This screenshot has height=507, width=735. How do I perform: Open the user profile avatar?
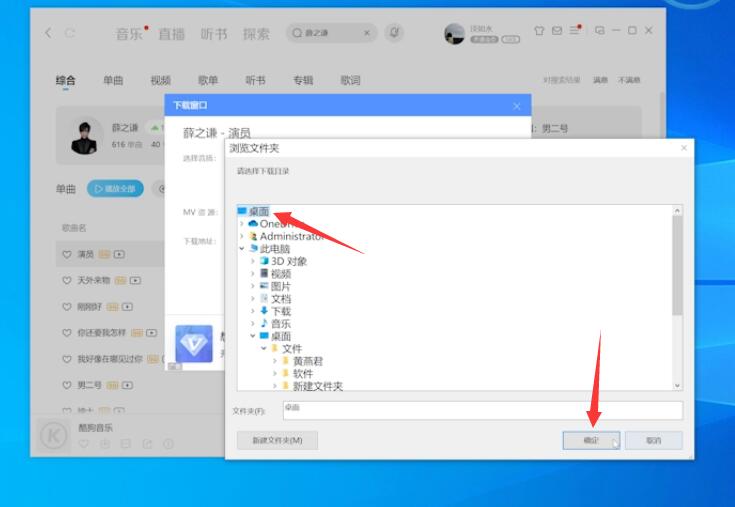tap(454, 34)
